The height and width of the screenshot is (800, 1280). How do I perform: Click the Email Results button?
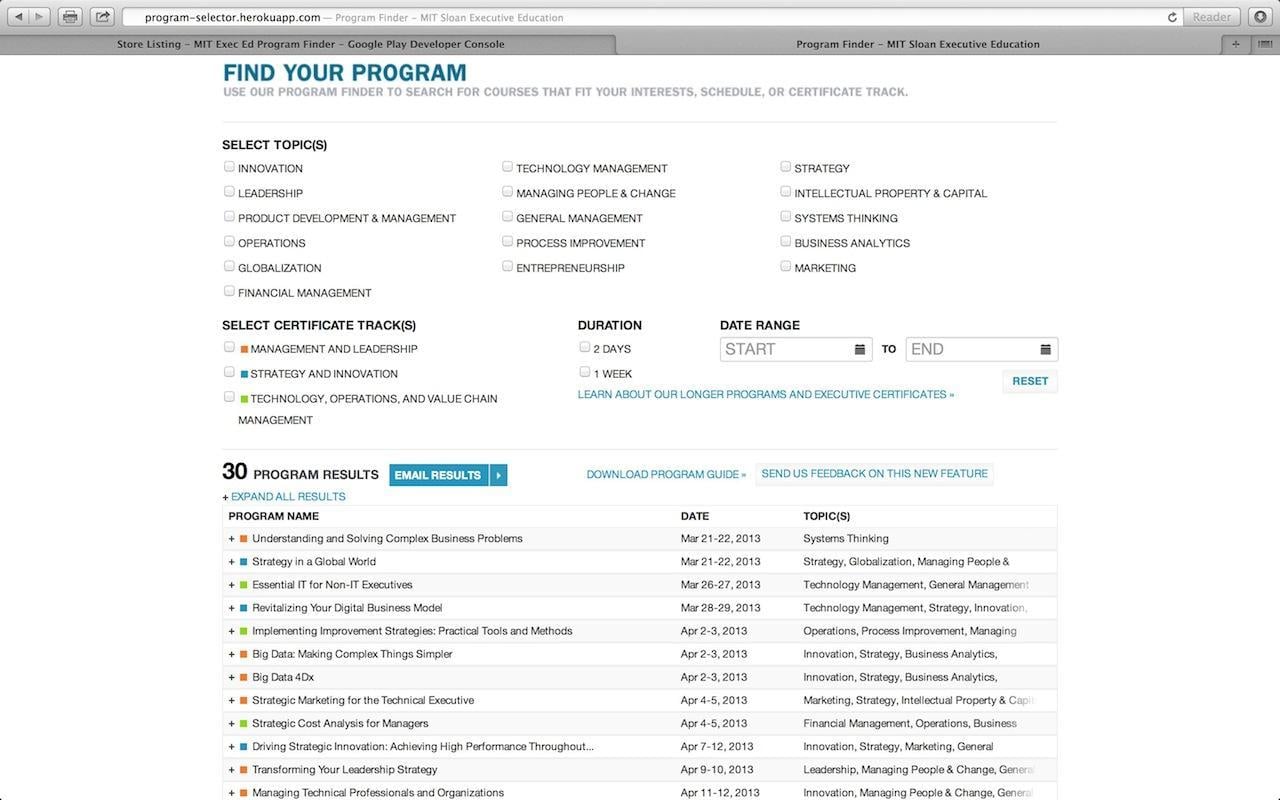pos(438,475)
